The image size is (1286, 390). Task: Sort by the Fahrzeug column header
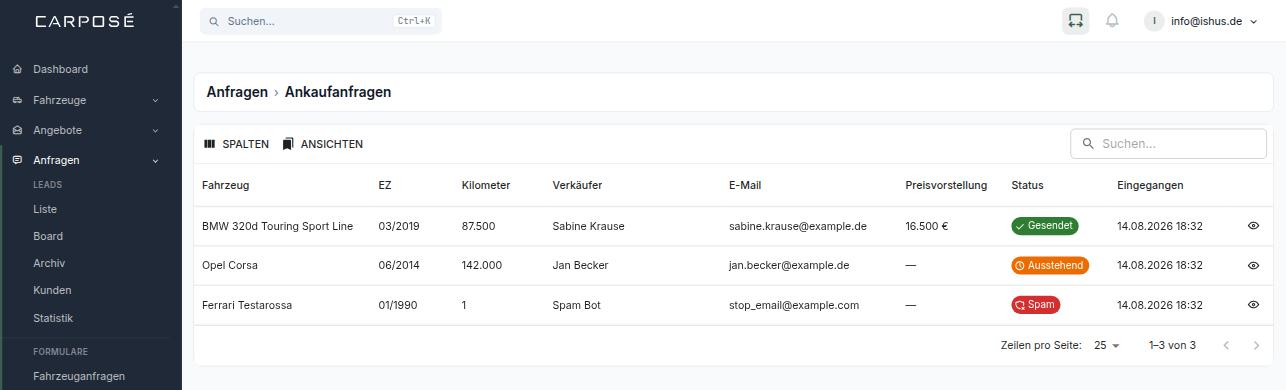pyautogui.click(x=226, y=185)
